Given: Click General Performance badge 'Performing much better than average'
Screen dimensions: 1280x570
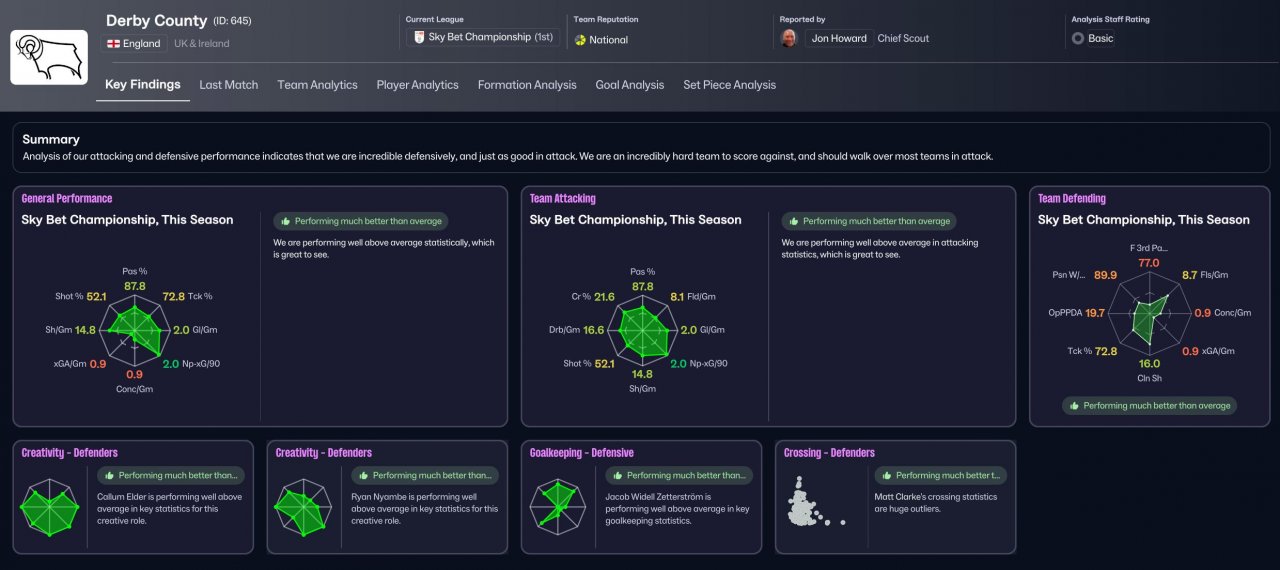Looking at the screenshot, I should [361, 221].
